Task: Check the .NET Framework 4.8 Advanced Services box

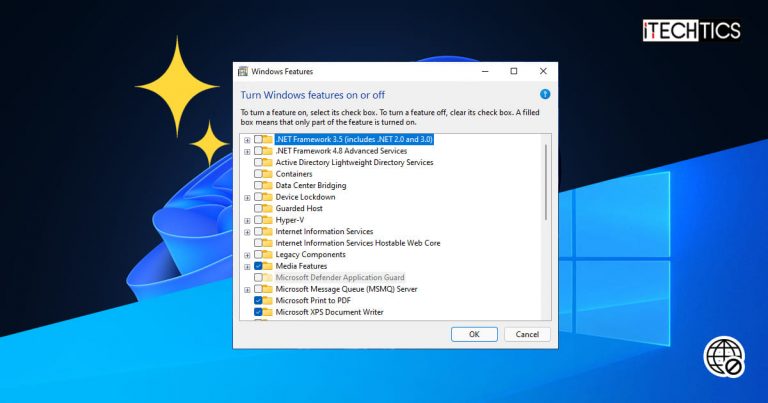Action: pos(258,151)
